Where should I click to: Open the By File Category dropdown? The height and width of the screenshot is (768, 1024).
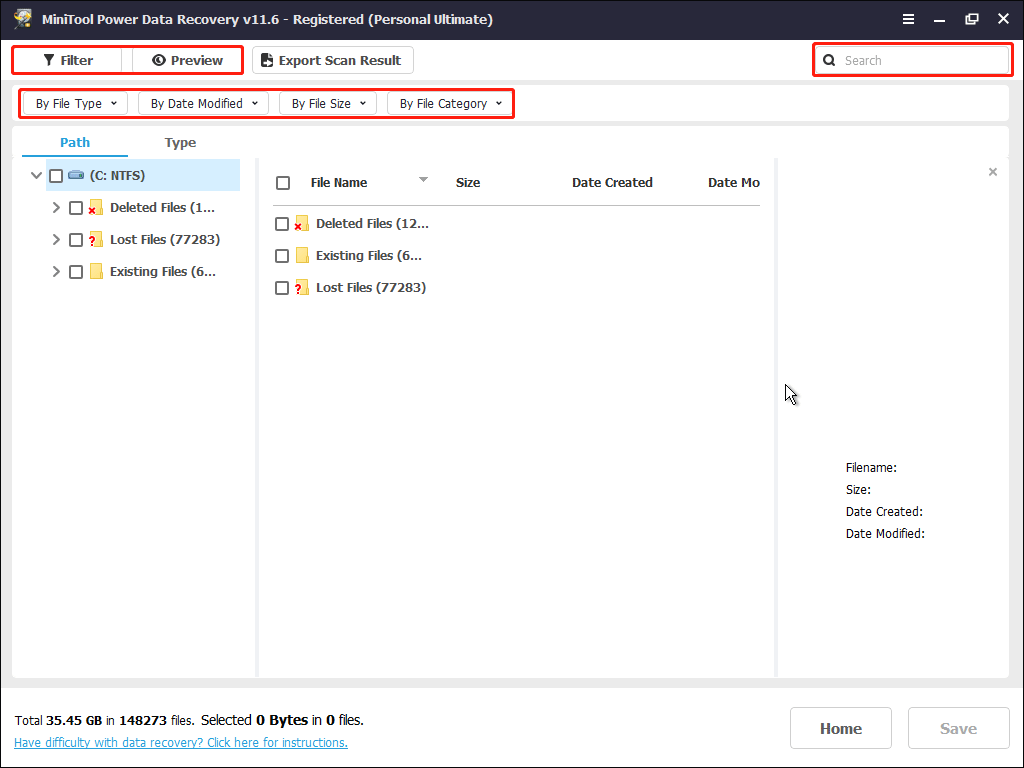(x=450, y=103)
